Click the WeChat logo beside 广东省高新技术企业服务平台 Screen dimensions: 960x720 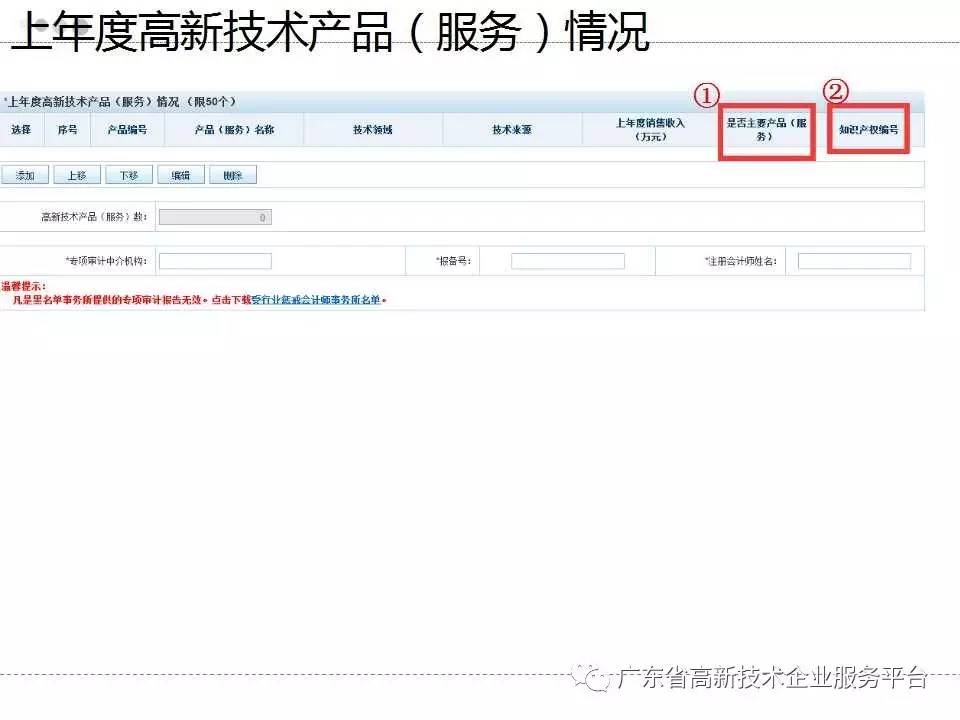[597, 680]
